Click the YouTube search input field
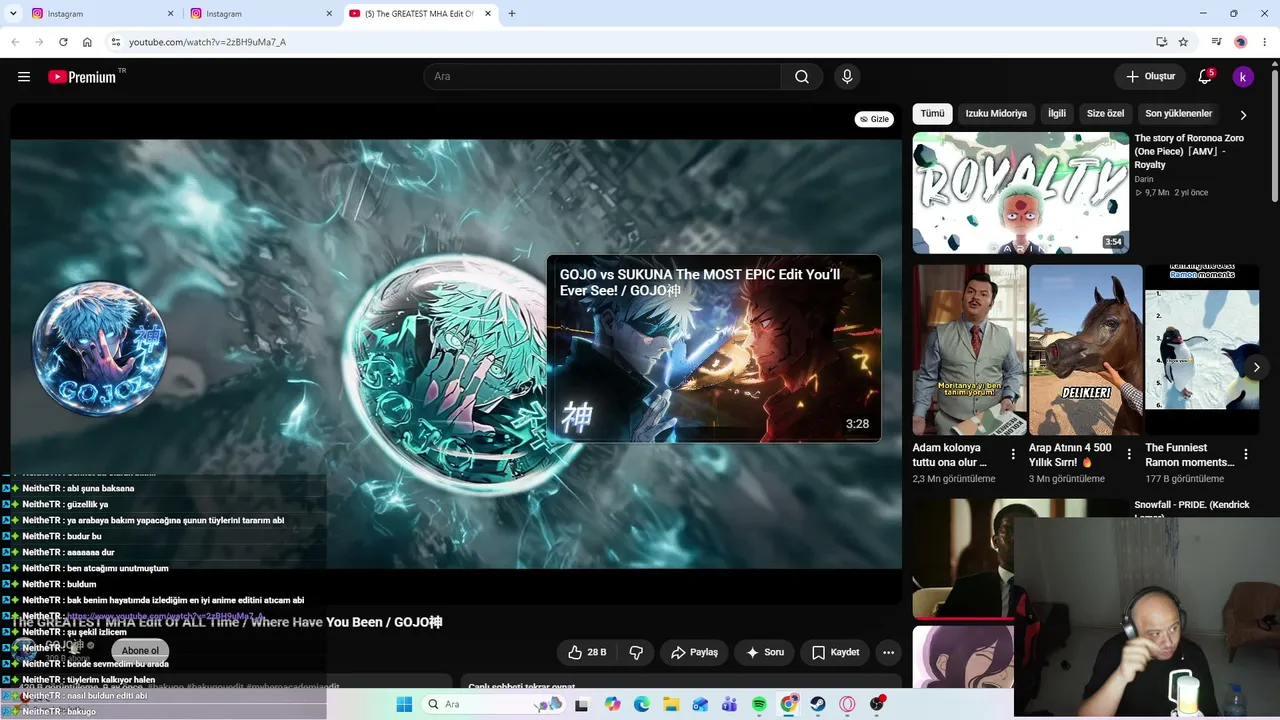 click(x=602, y=77)
